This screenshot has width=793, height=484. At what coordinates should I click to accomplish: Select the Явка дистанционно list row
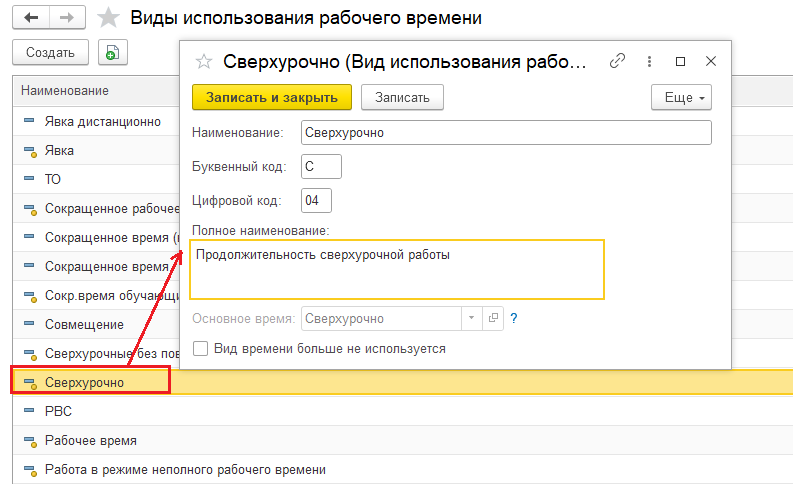pos(102,121)
